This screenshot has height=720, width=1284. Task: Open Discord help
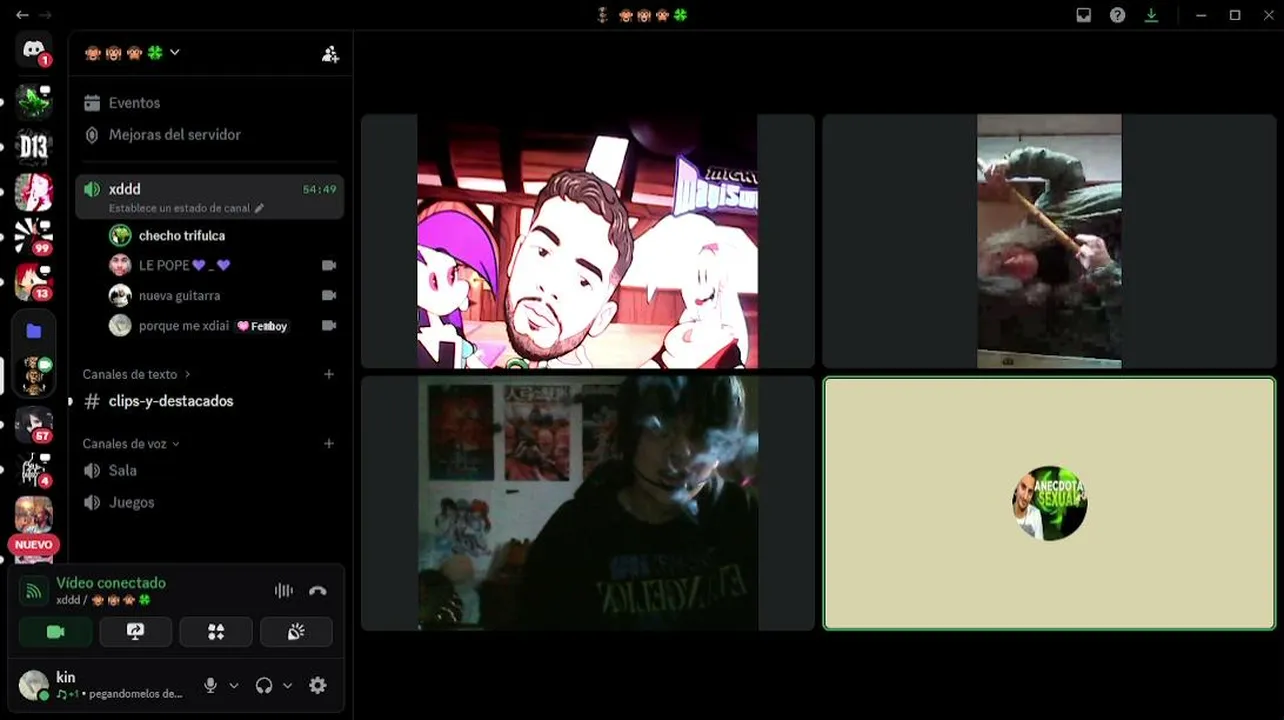point(1118,15)
